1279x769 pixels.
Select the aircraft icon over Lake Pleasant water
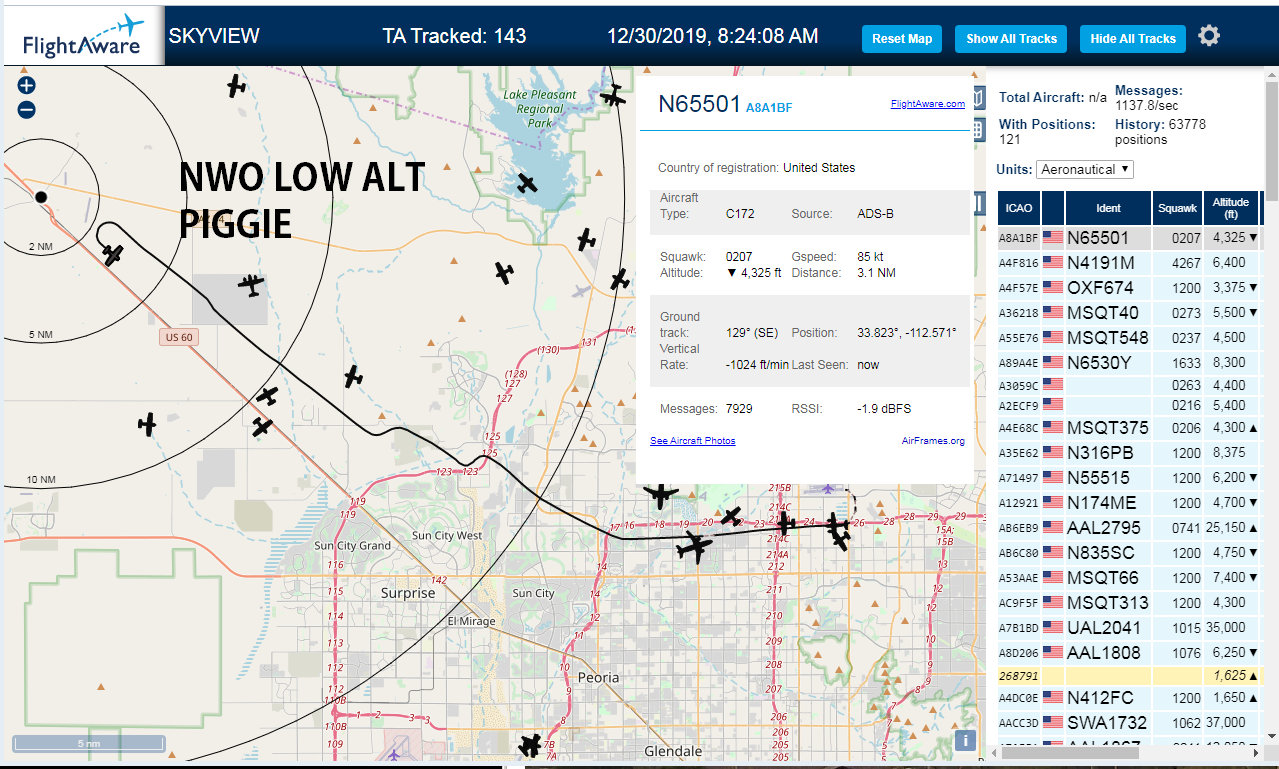point(526,183)
